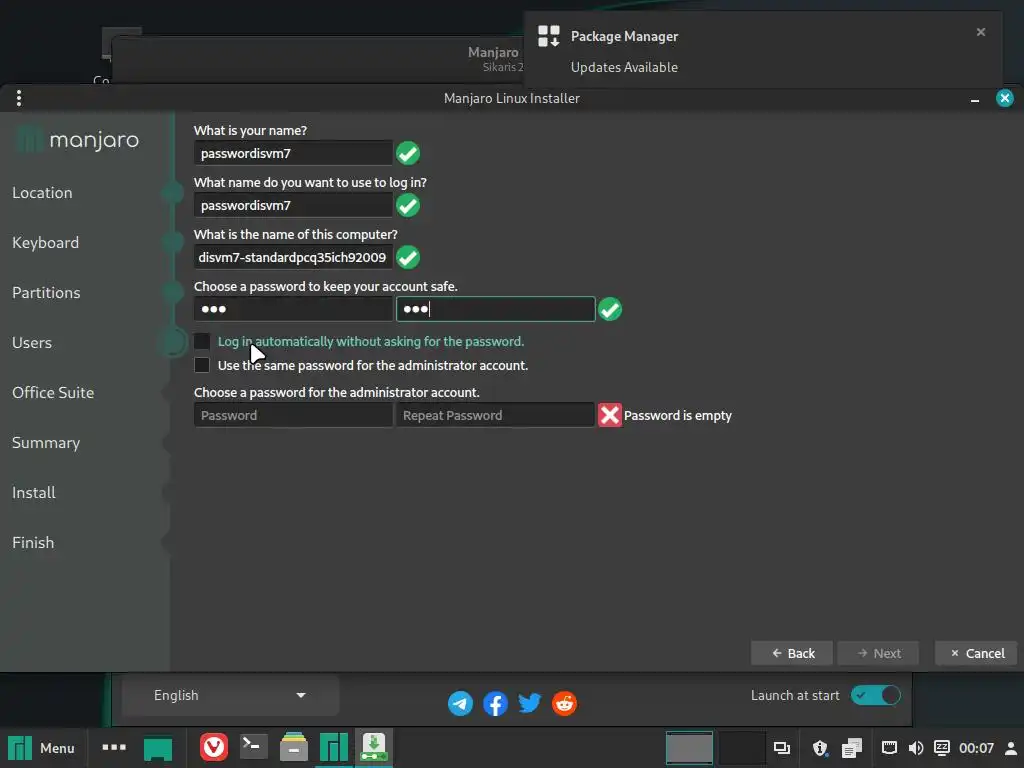Click Package Manager notification icon
The height and width of the screenshot is (768, 1024).
pos(549,37)
